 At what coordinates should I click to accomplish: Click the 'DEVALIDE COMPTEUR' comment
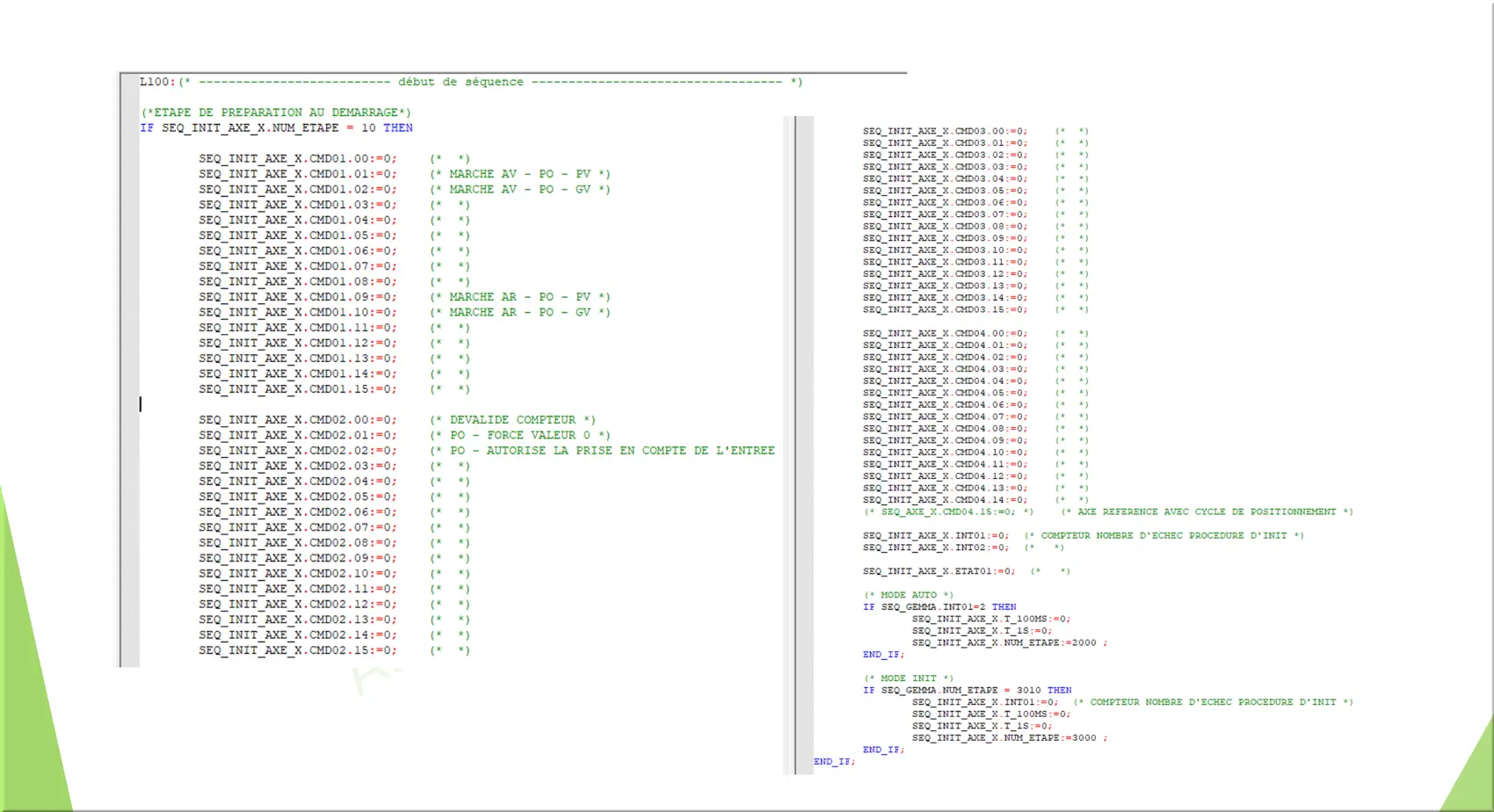(x=513, y=420)
